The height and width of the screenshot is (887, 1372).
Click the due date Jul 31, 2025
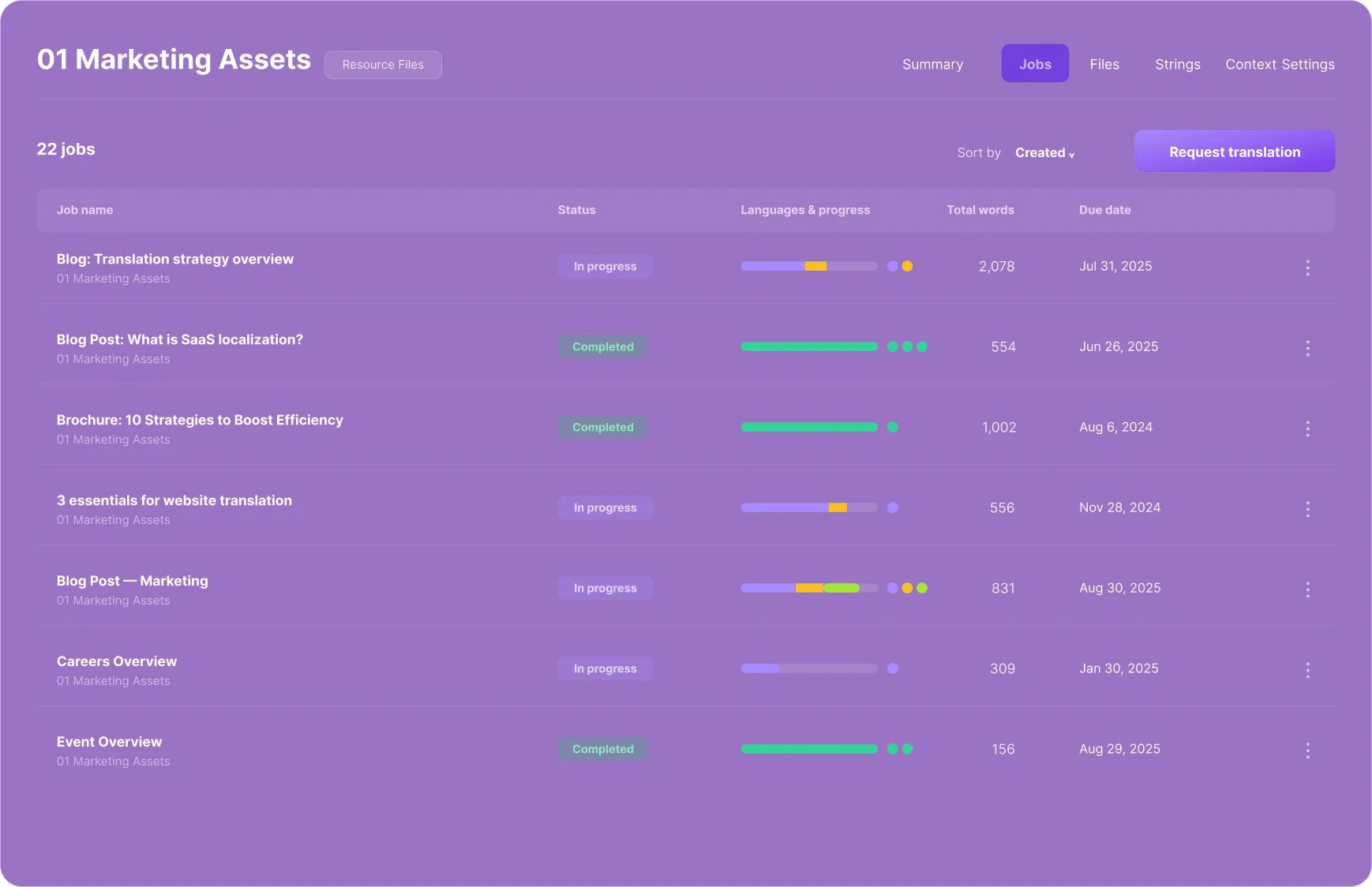1115,266
